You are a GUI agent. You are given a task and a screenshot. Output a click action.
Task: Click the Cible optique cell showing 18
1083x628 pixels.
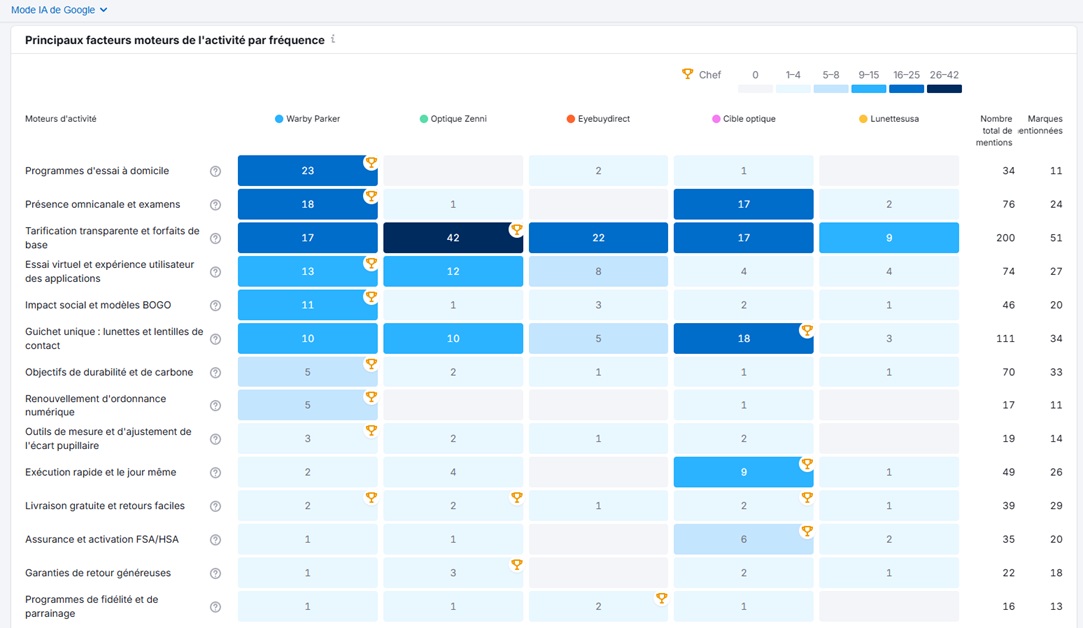(743, 339)
